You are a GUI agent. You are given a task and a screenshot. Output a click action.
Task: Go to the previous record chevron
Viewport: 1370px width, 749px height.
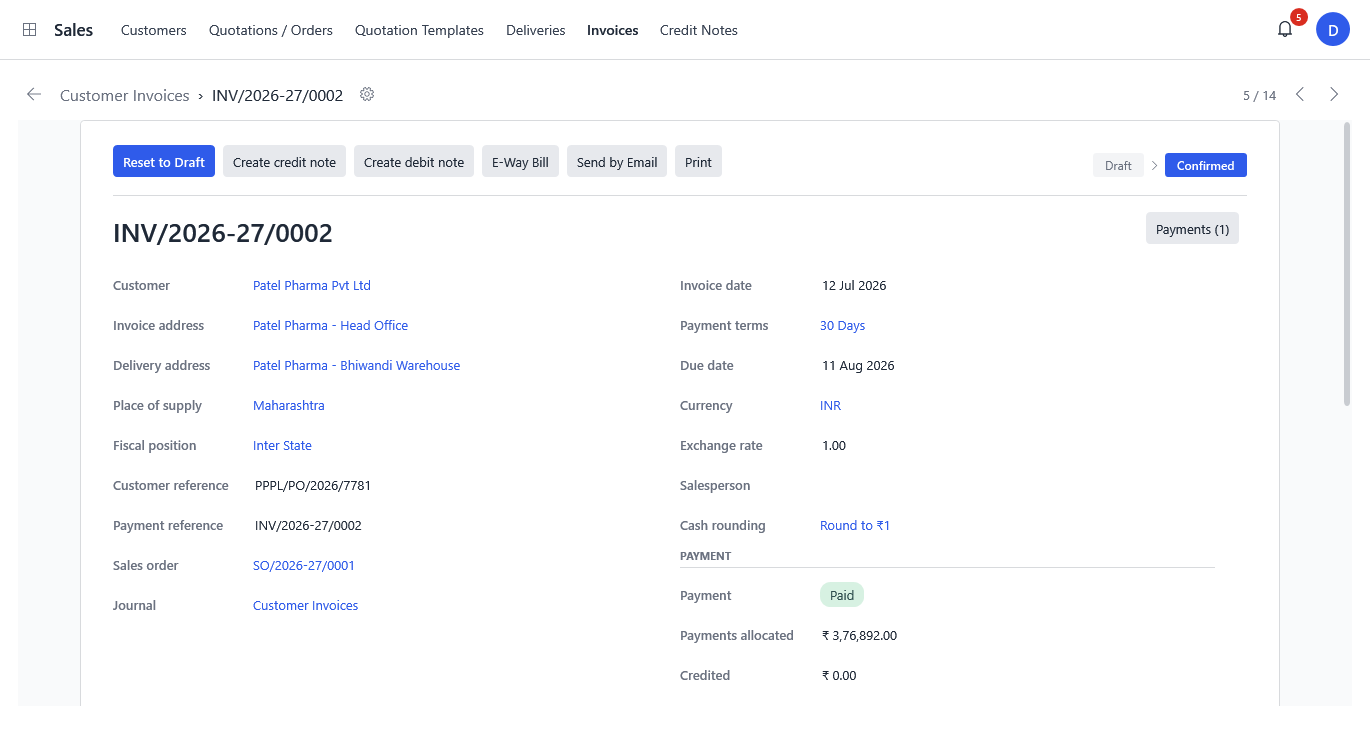coord(1300,95)
